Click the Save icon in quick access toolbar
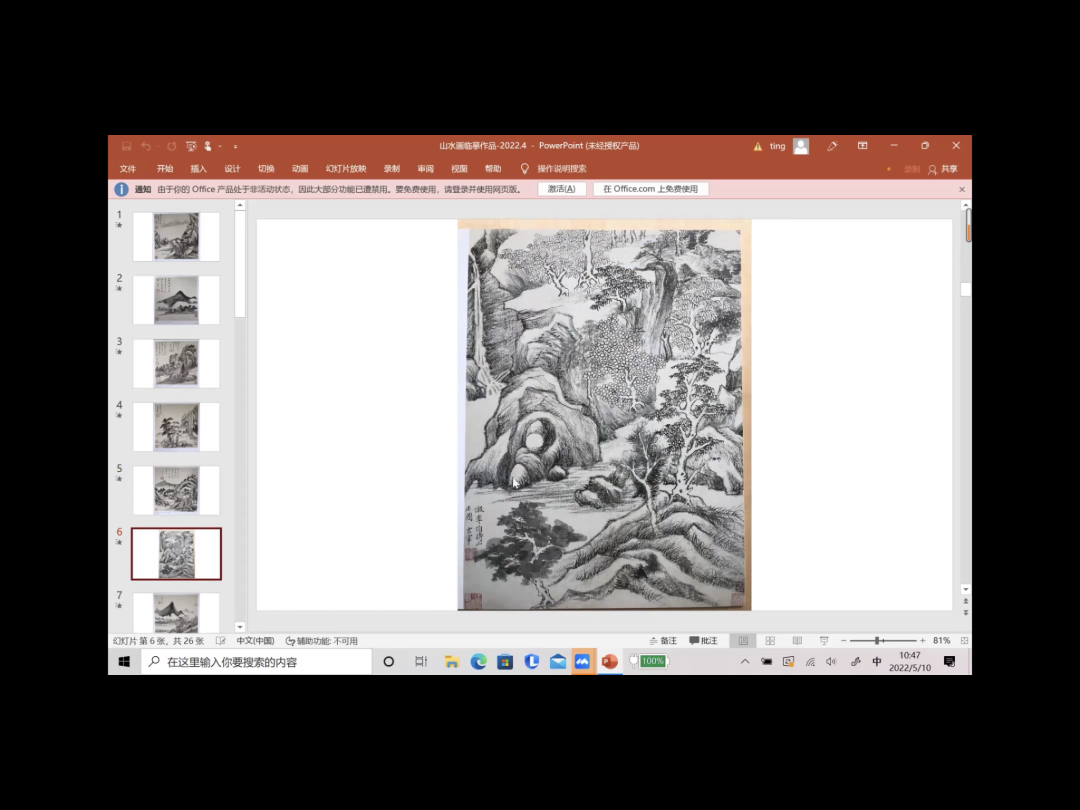1080x810 pixels. click(x=127, y=146)
